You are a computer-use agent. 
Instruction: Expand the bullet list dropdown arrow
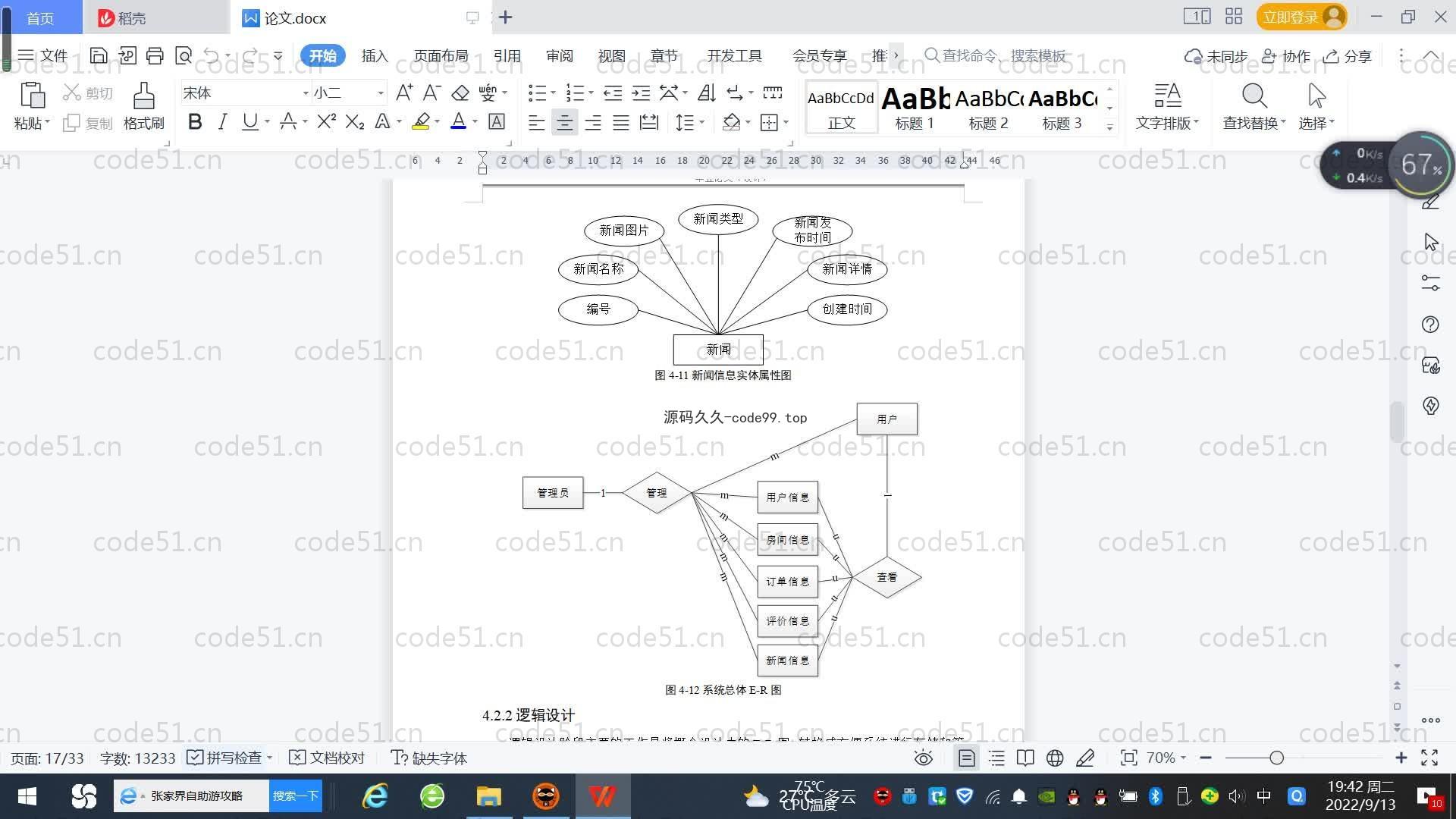coord(554,93)
